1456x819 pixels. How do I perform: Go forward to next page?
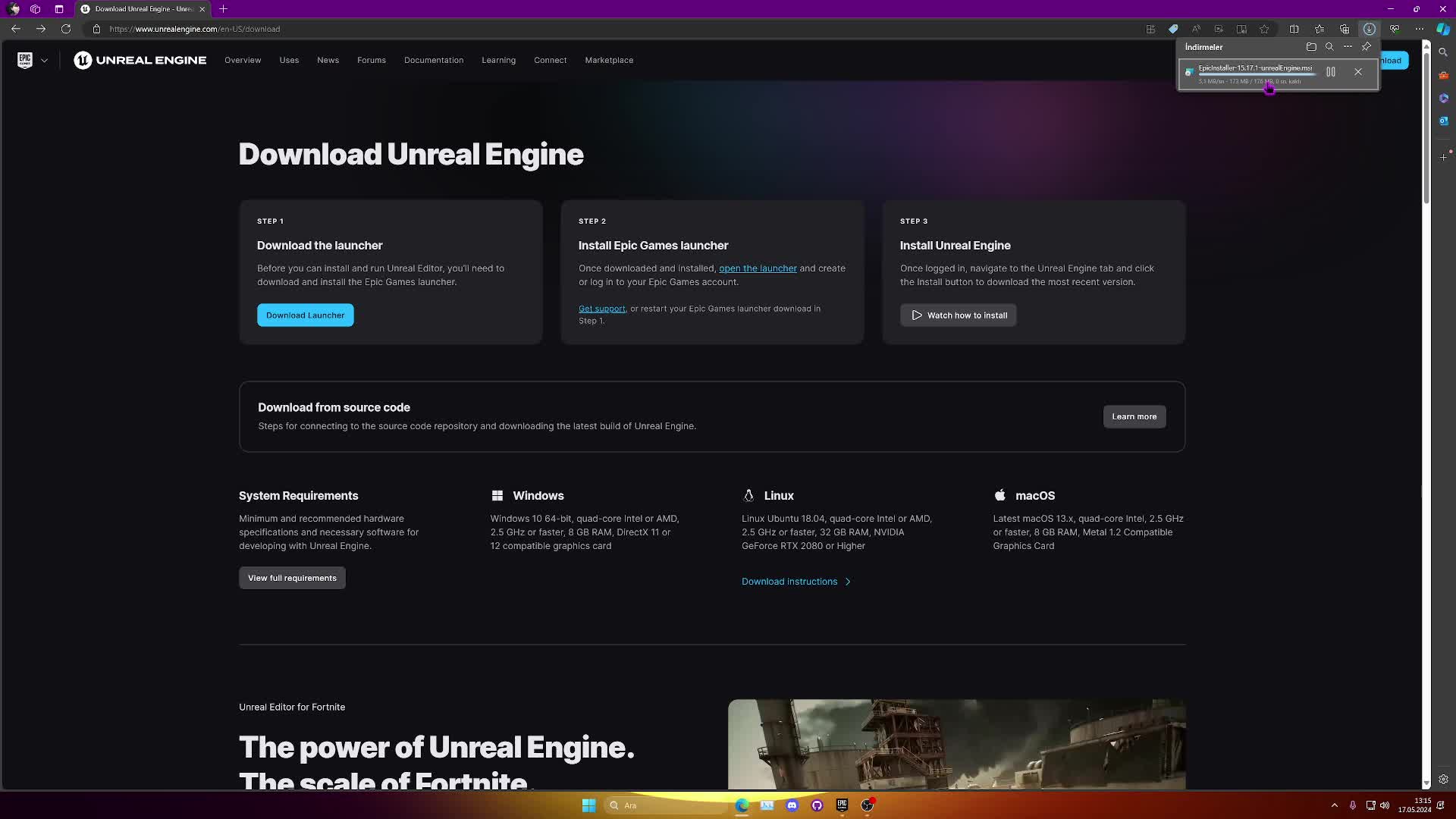coord(41,29)
